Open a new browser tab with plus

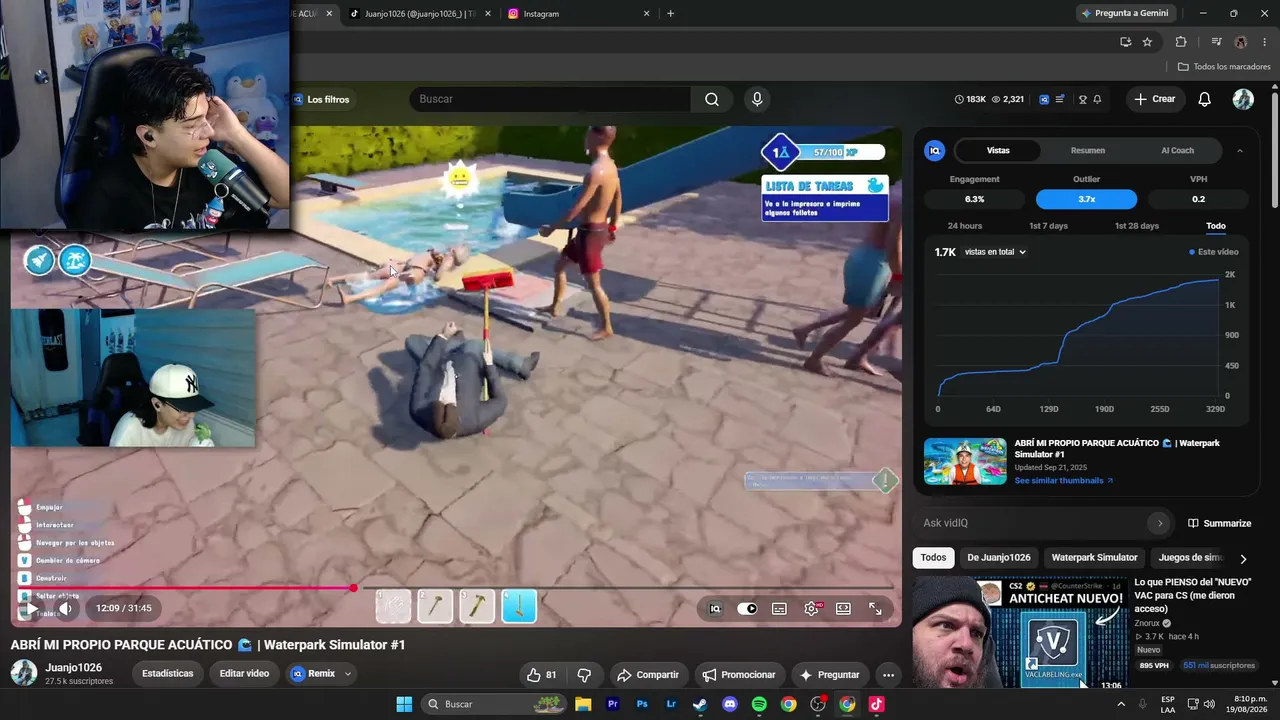(x=670, y=14)
